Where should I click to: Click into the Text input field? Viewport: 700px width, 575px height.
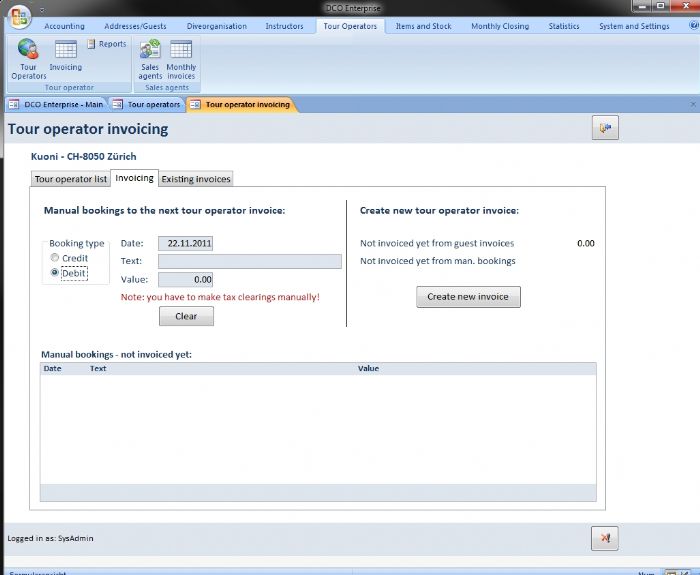(249, 261)
